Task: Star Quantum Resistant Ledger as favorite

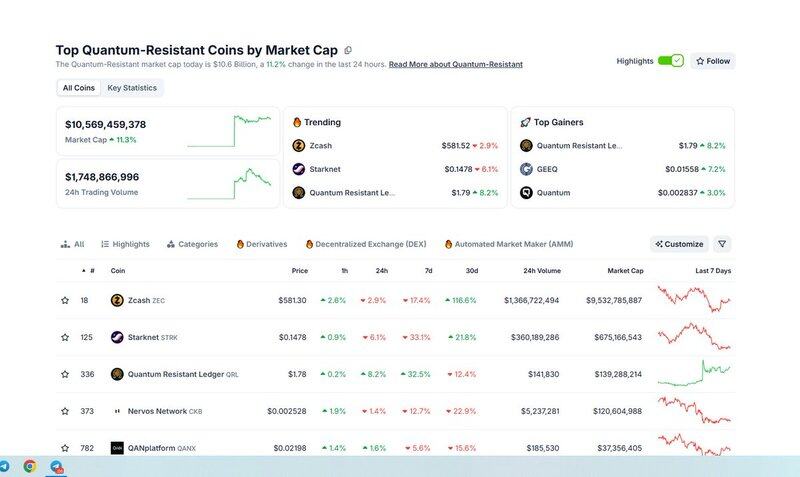Action: tap(65, 374)
